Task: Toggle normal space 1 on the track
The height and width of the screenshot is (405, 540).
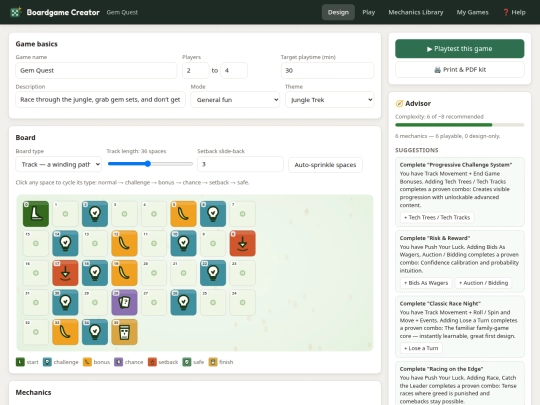Action: tap(65, 214)
